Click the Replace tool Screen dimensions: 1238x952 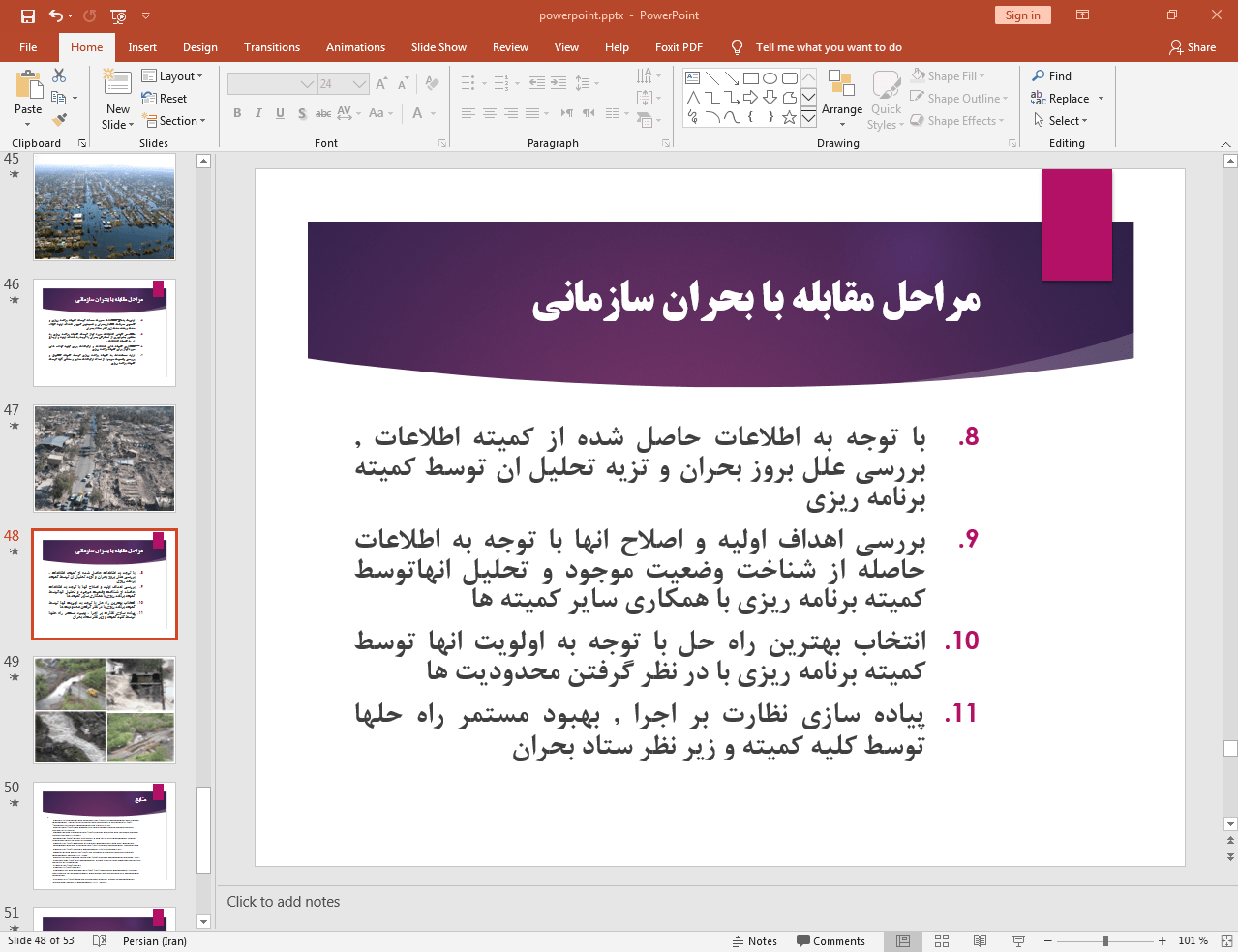pyautogui.click(x=1065, y=98)
